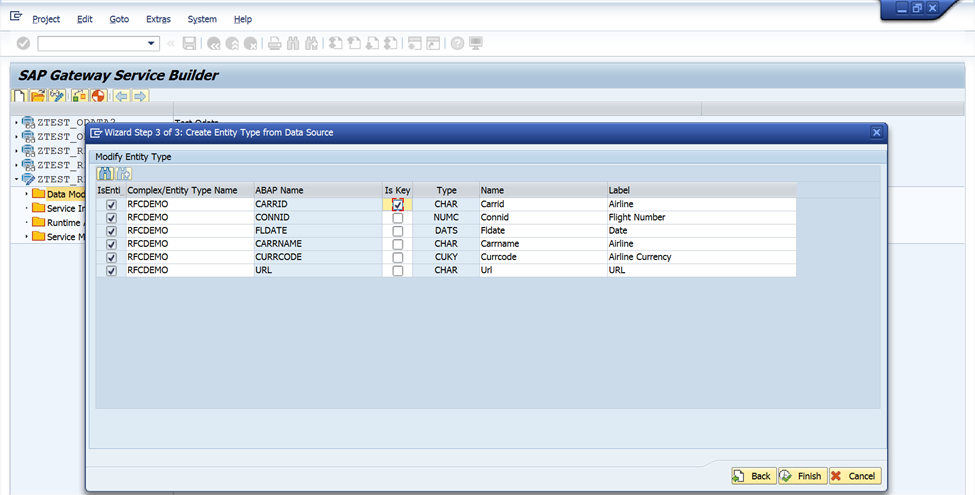Screen dimensions: 975x495
Task: Click the Generate Shortcut icon
Action: pyautogui.click(x=433, y=44)
